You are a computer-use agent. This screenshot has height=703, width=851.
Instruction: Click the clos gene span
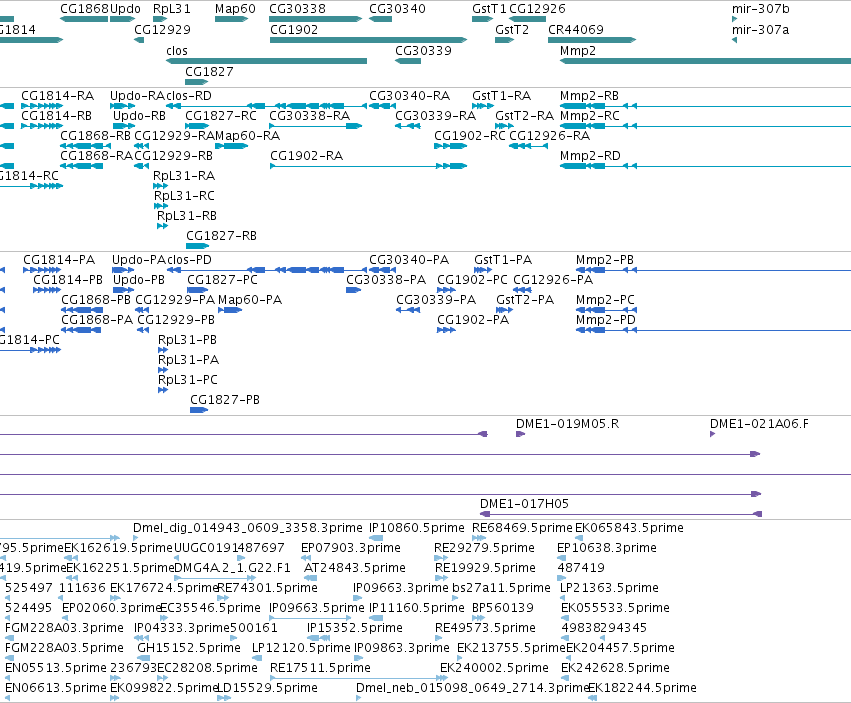[266, 61]
